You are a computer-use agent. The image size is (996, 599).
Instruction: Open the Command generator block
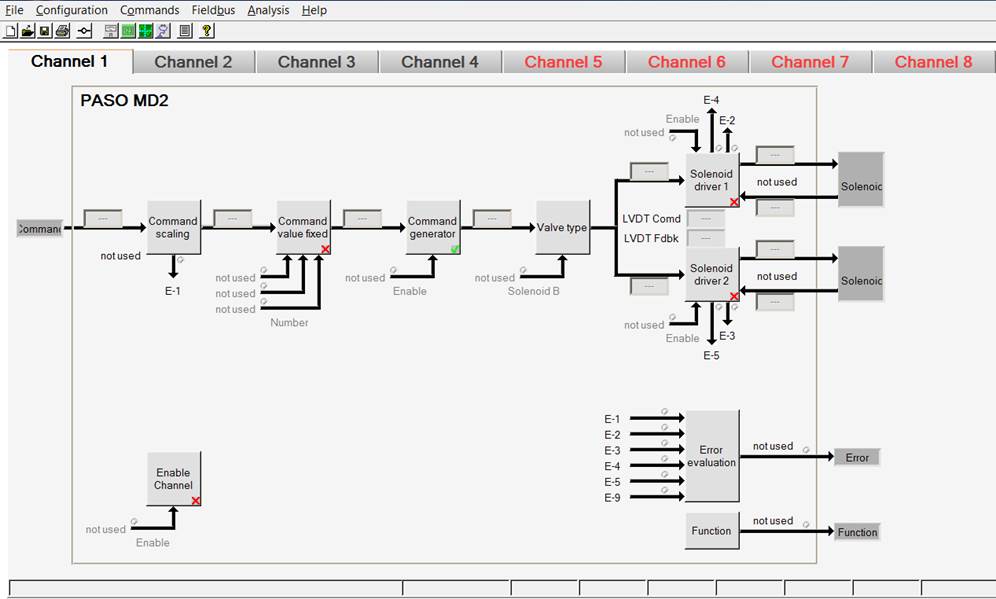[433, 227]
